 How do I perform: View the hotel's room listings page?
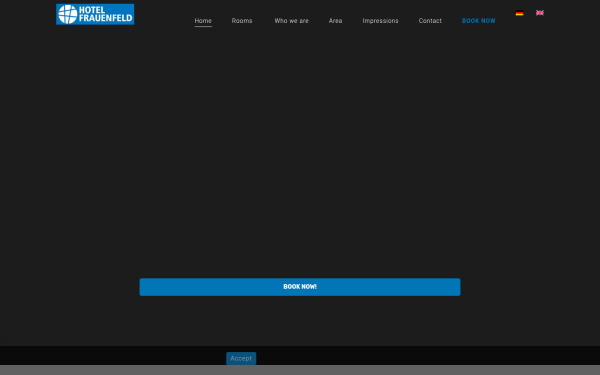tap(242, 21)
